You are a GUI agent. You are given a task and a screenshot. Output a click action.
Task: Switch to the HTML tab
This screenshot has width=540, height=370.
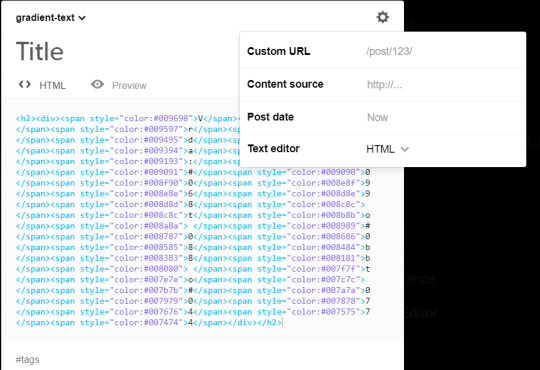pos(42,85)
